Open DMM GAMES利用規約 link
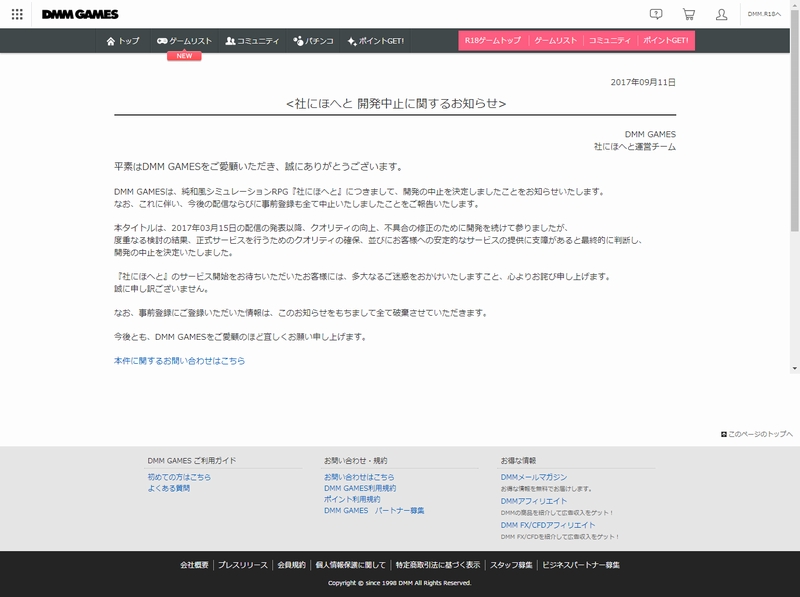800x597 pixels. pos(360,488)
